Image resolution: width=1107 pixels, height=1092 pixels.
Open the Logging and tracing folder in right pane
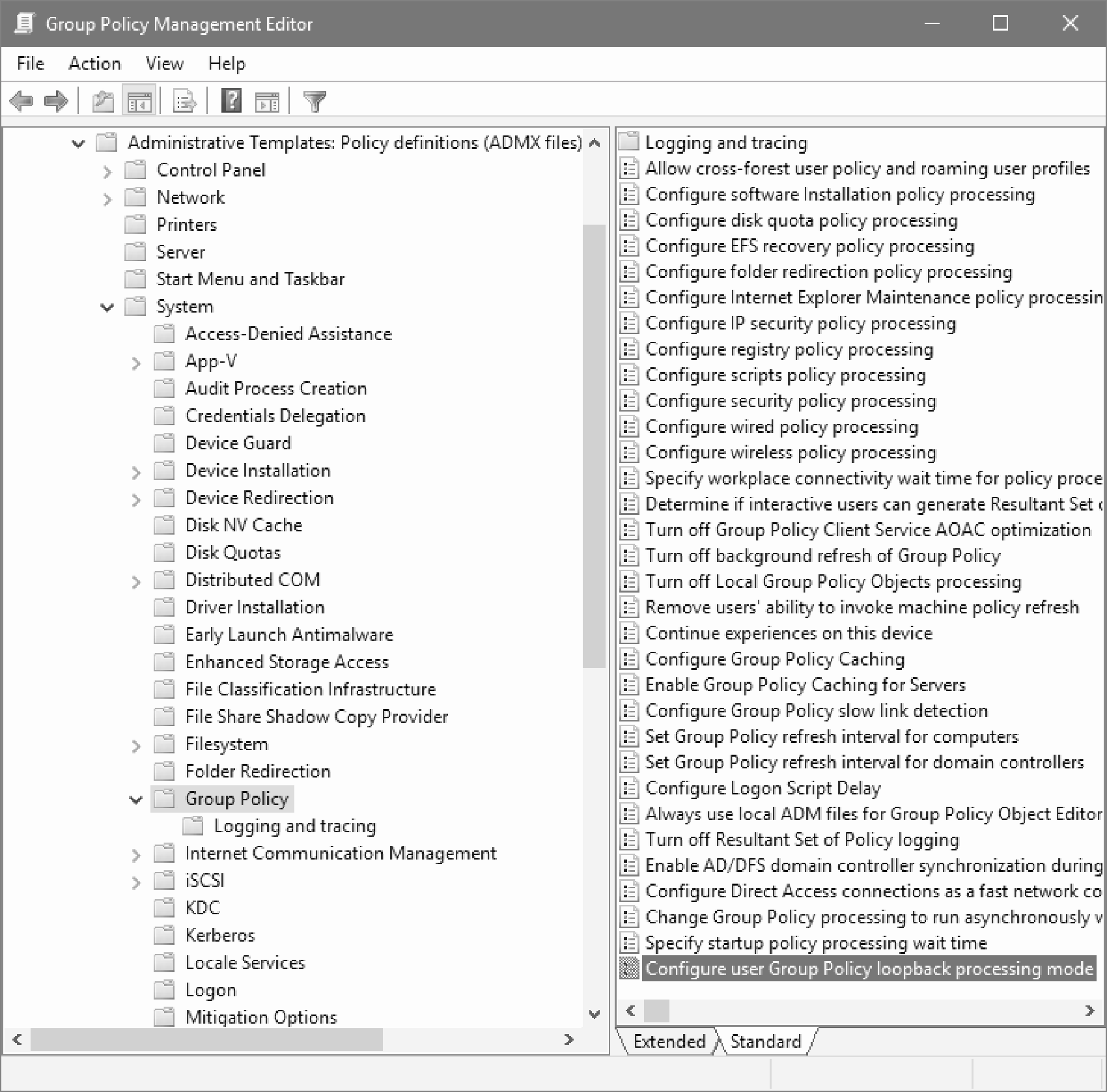coord(725,143)
